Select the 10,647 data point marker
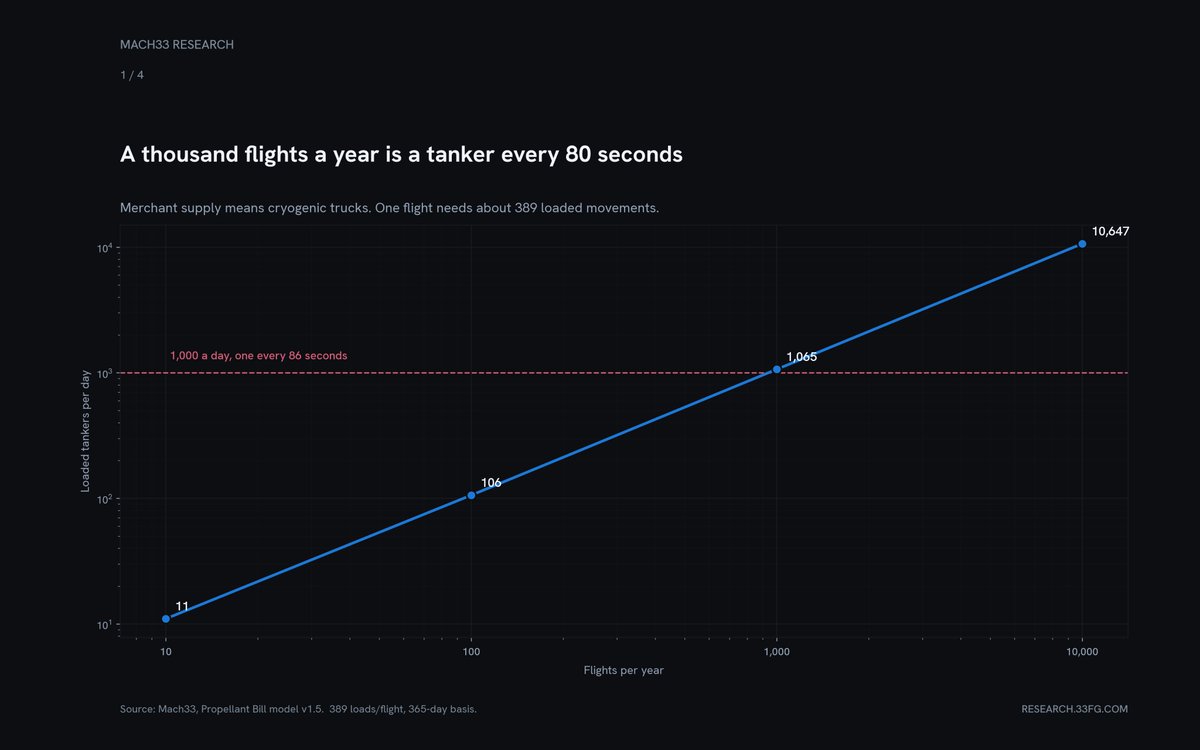Screen dimensions: 1200x750 pyautogui.click(x=1082, y=244)
